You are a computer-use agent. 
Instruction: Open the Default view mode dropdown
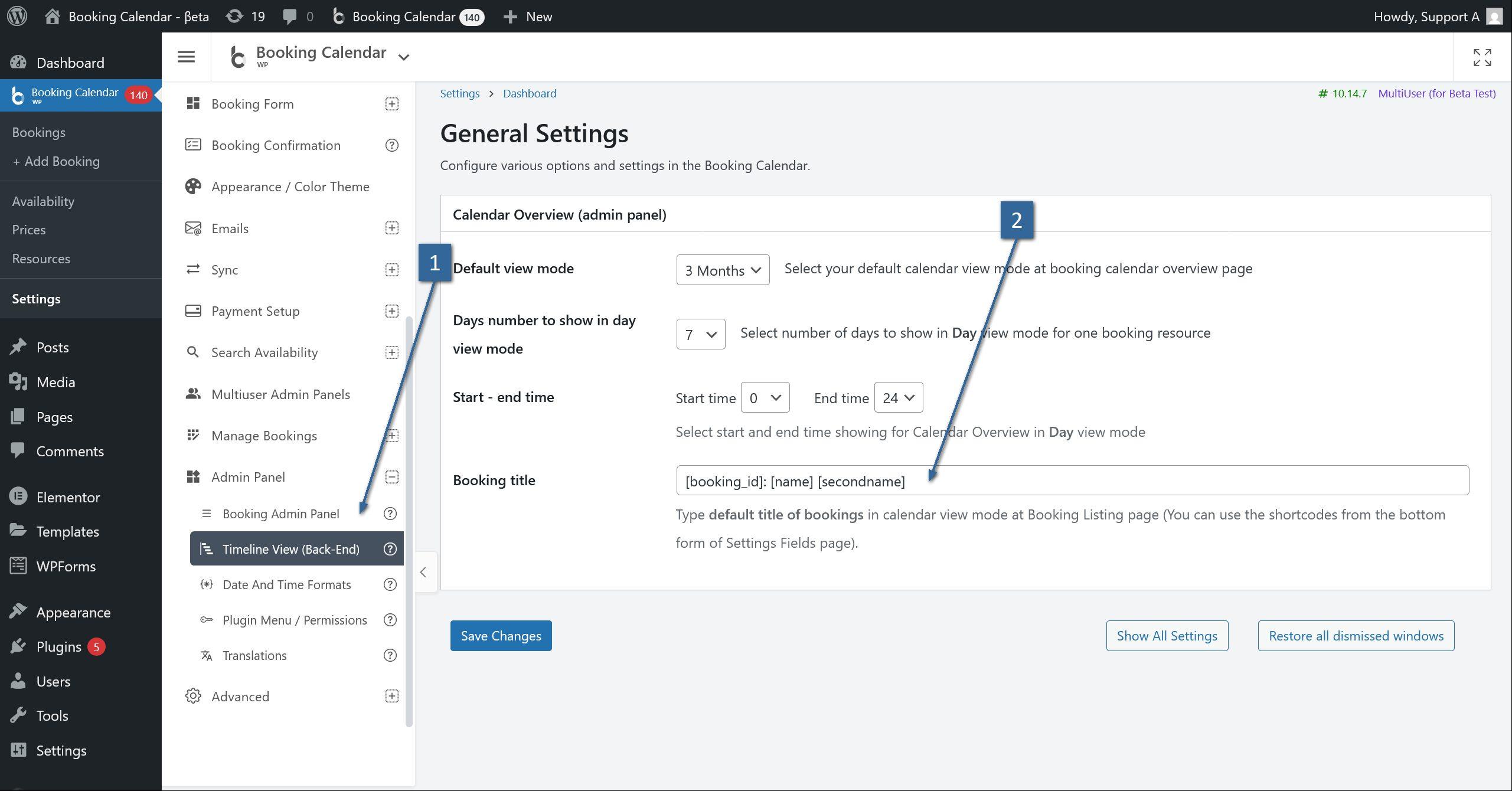722,270
